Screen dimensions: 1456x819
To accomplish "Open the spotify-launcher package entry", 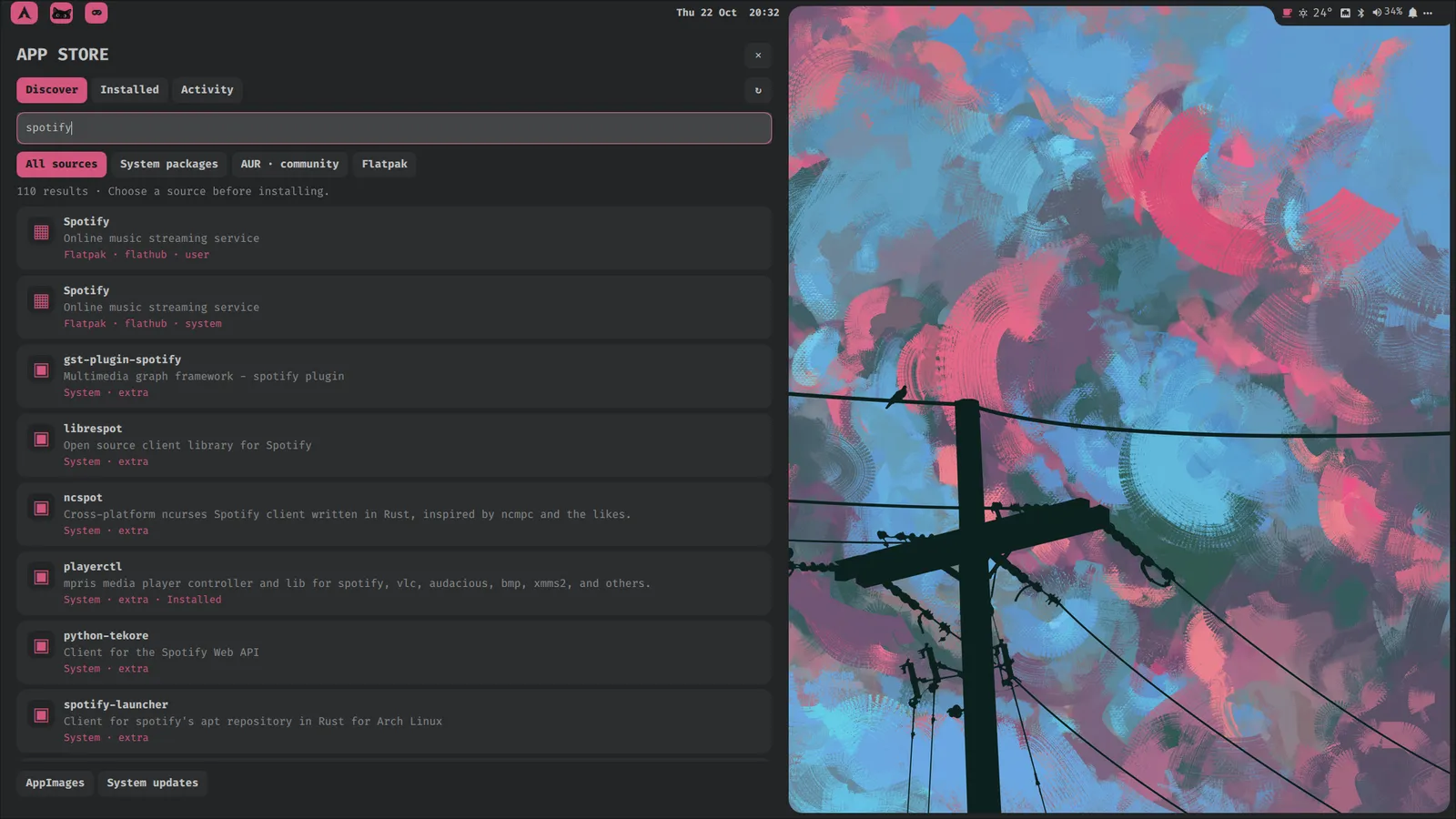I will 394,722.
